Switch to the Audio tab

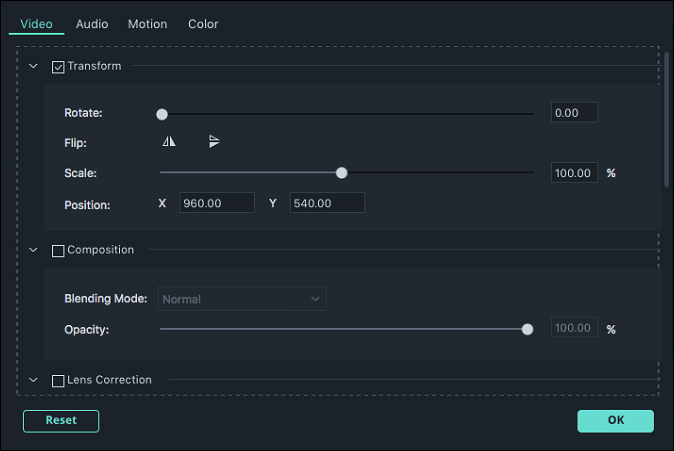tap(92, 24)
